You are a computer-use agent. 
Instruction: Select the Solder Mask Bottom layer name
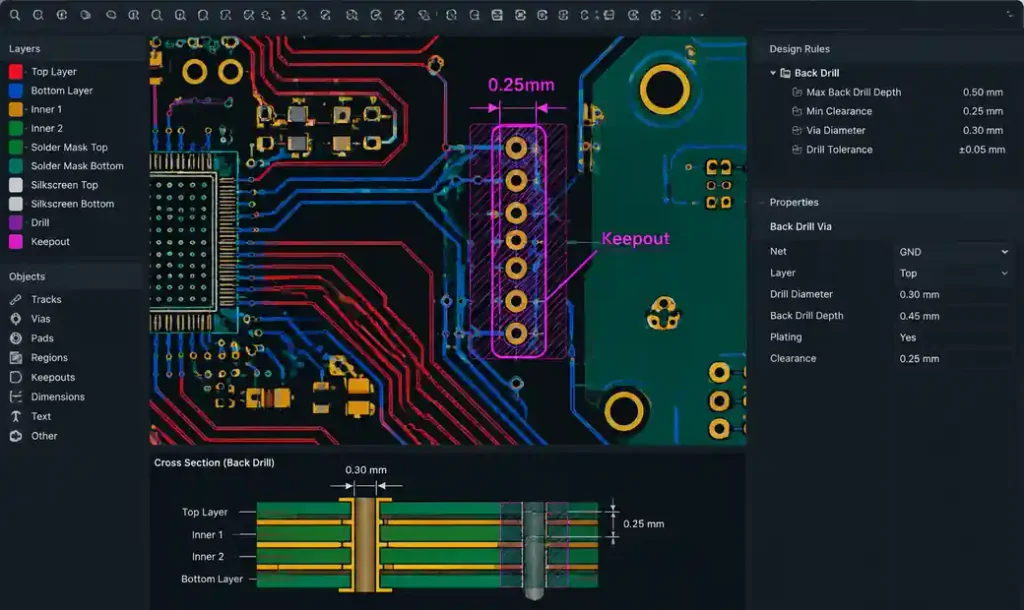(77, 166)
